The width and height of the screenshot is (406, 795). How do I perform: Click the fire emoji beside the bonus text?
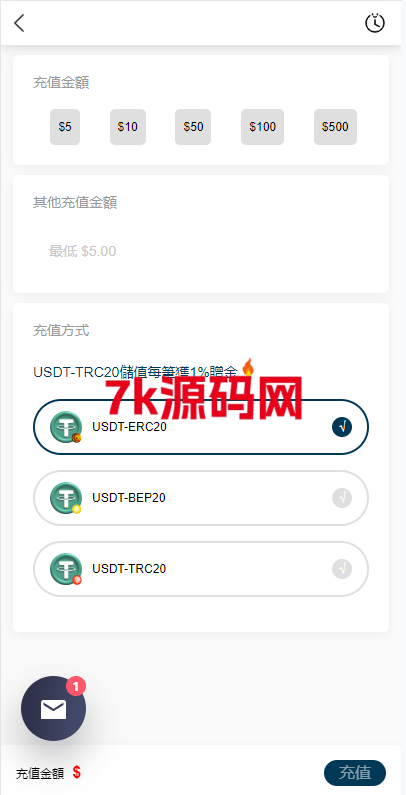(248, 368)
